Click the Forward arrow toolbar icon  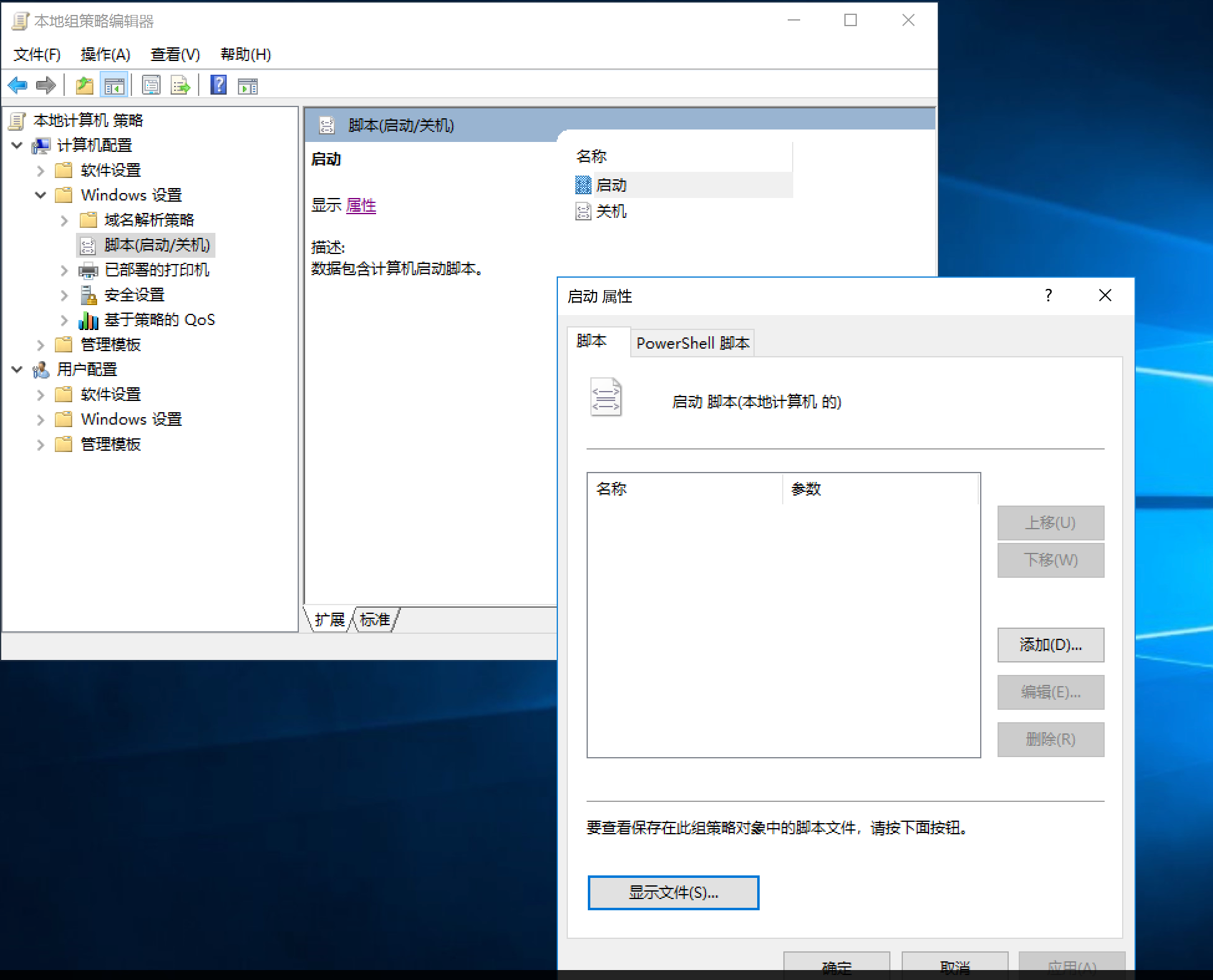[x=46, y=85]
